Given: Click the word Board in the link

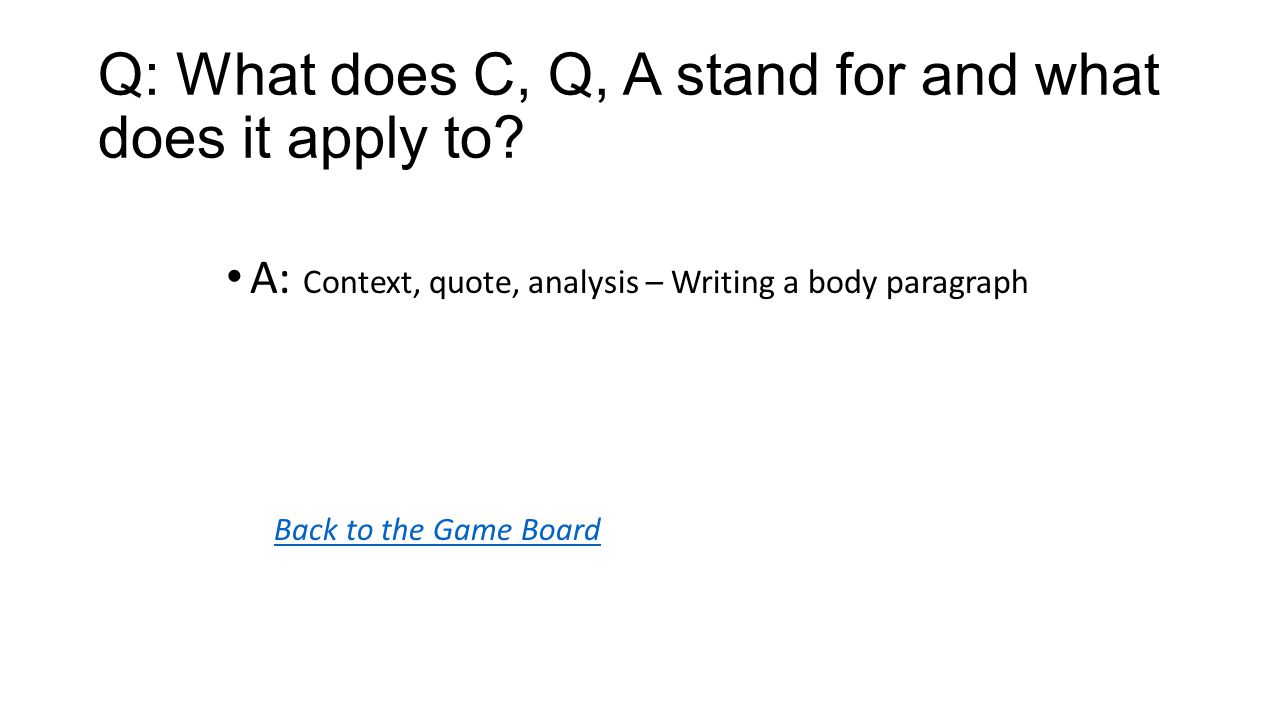Looking at the screenshot, I should tap(561, 529).
